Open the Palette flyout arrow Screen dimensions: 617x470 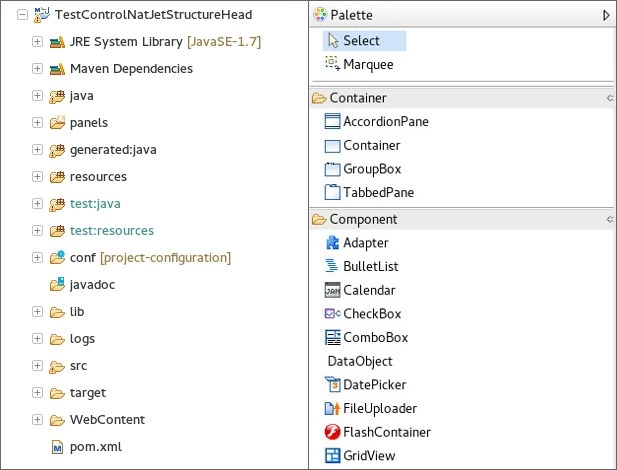[606, 15]
